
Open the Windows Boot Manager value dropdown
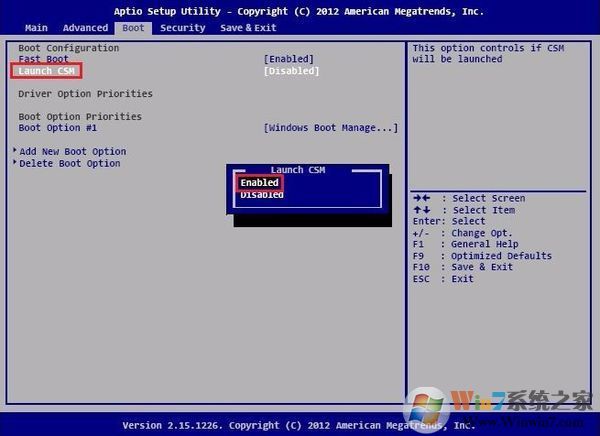[331, 128]
